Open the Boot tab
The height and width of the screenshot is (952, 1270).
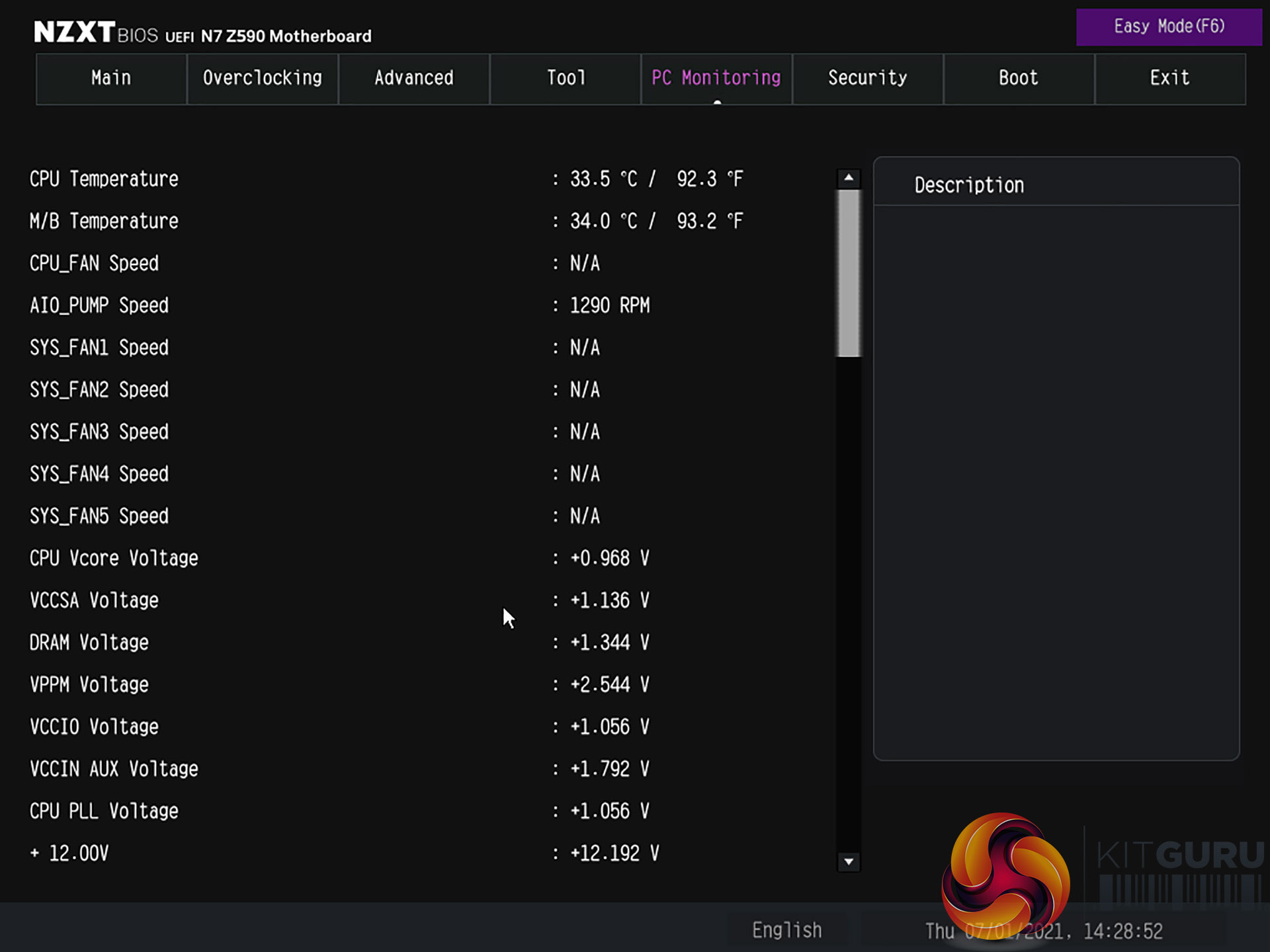point(1019,78)
